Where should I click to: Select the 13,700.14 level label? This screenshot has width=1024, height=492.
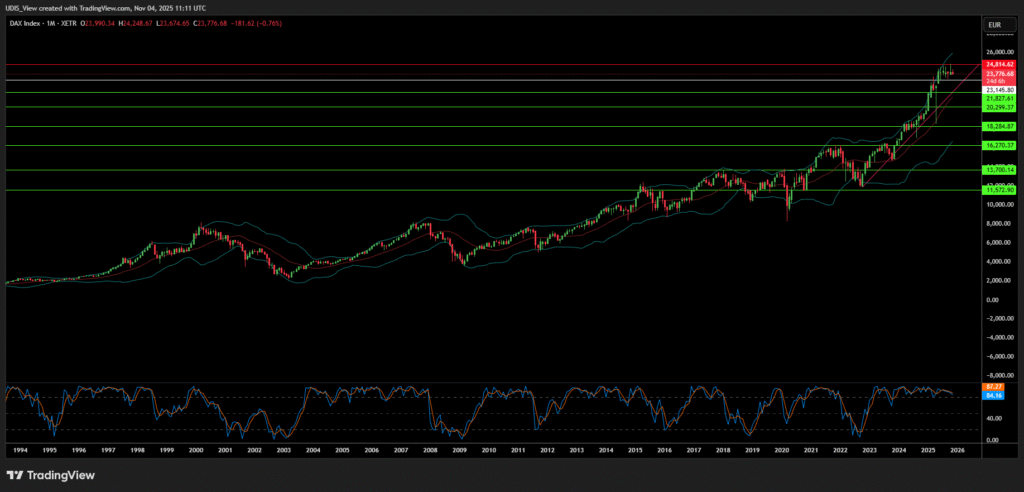(x=999, y=170)
